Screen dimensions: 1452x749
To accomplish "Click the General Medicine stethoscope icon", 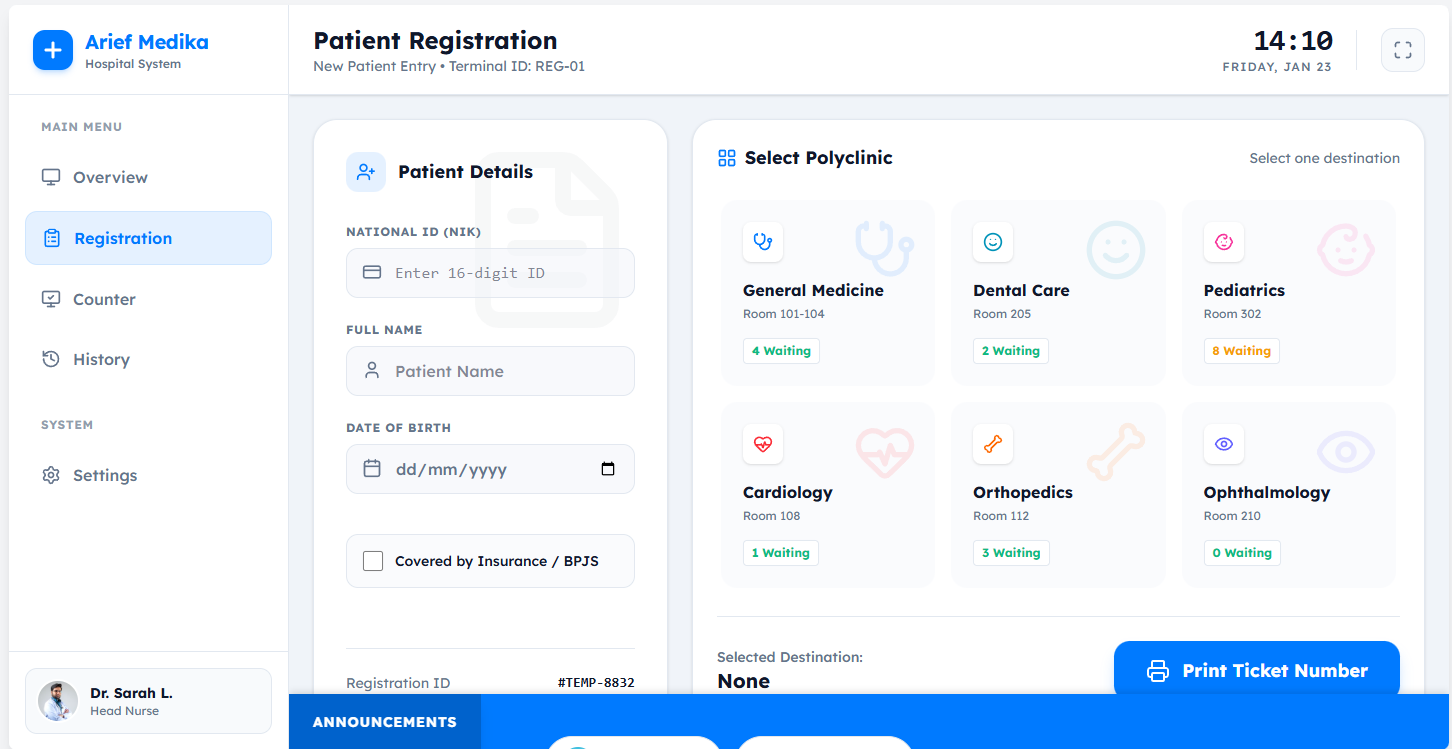I will (x=763, y=241).
